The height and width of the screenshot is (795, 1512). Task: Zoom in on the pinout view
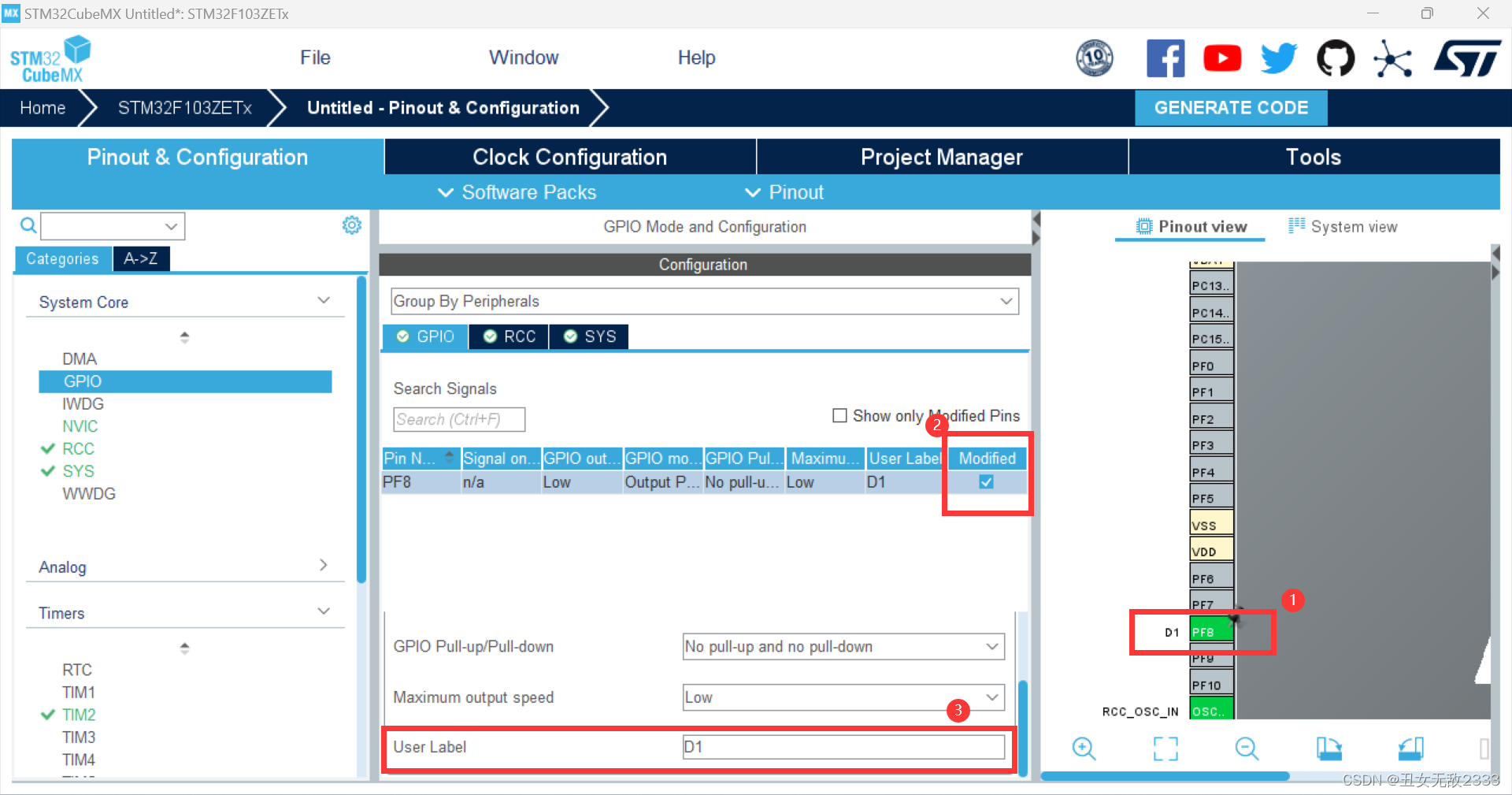coord(1084,749)
